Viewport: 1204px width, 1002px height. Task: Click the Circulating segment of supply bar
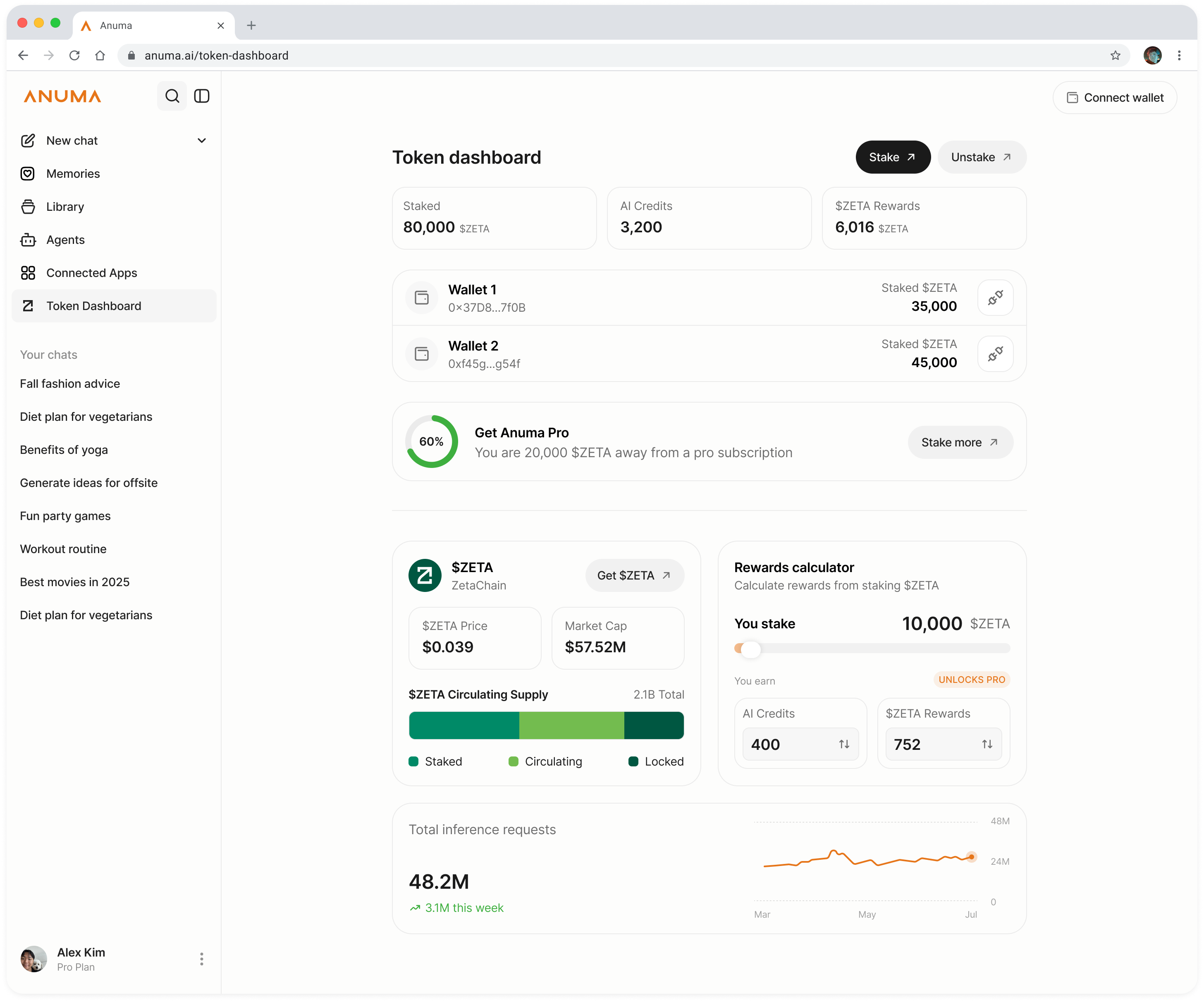572,725
